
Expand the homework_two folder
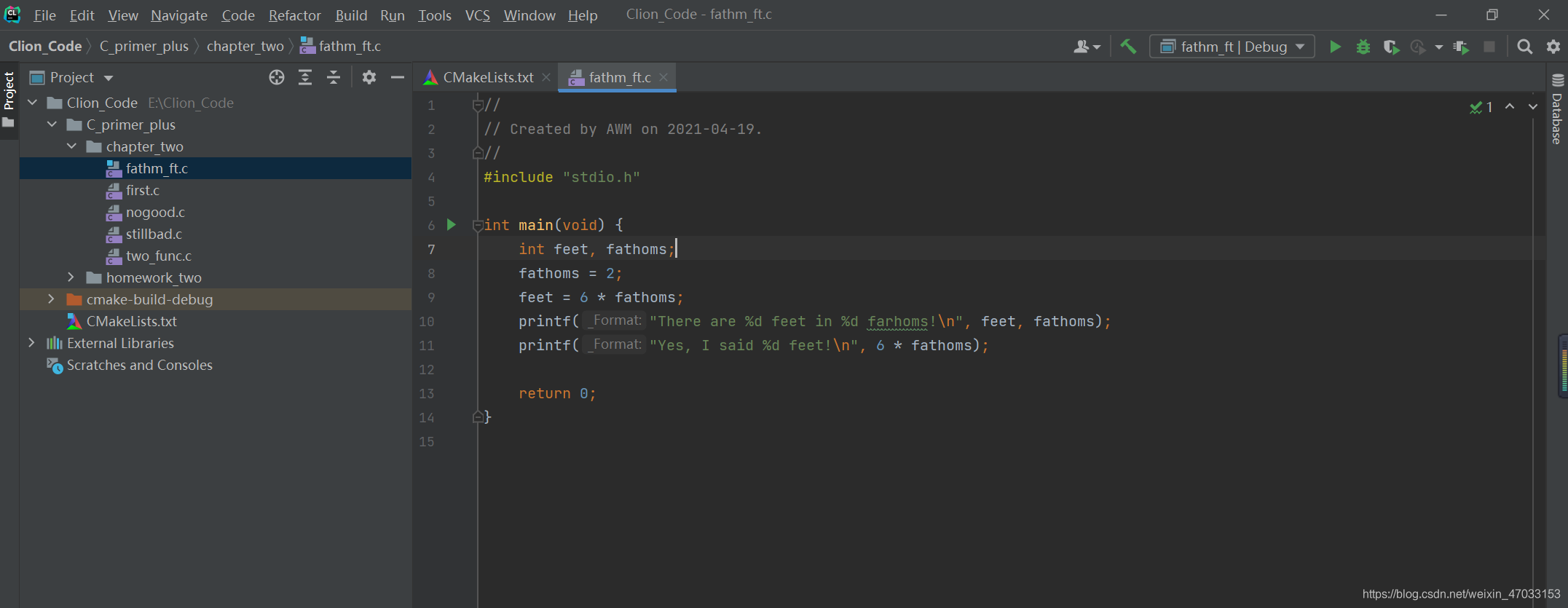[x=71, y=277]
